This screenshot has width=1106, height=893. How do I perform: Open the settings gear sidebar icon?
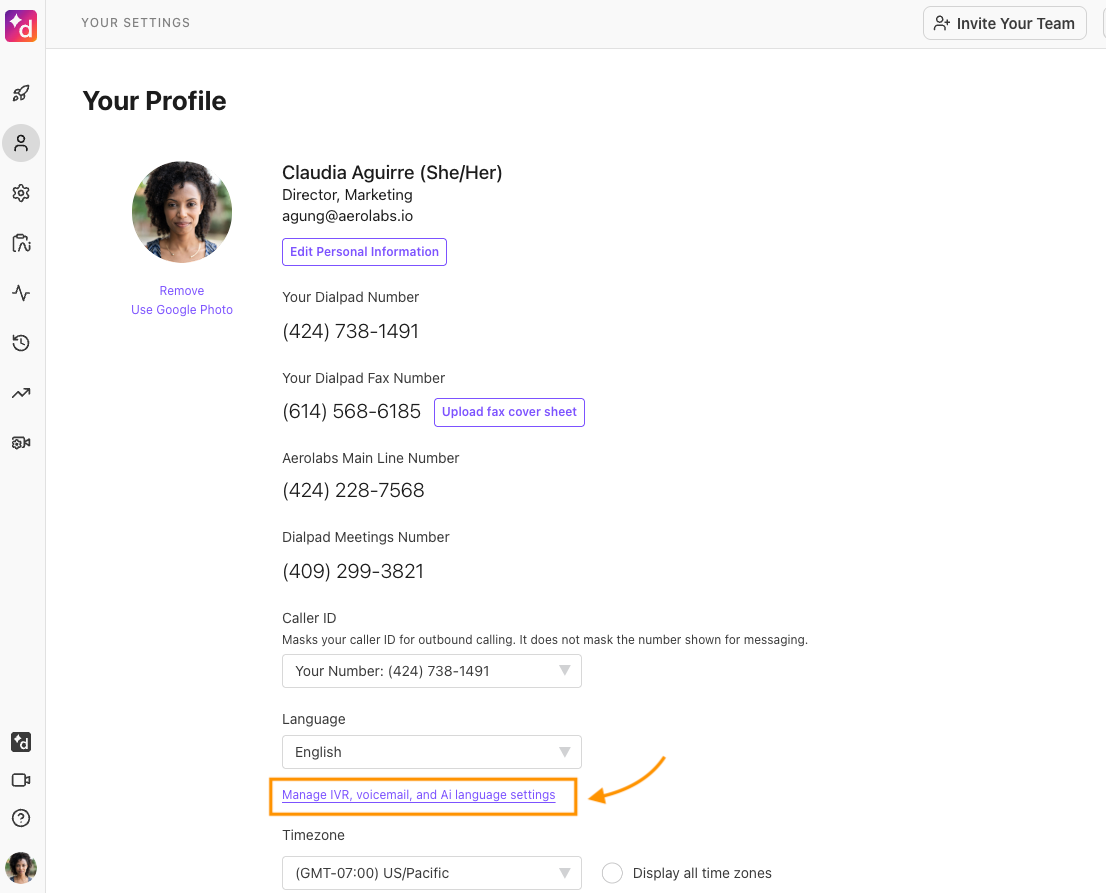pos(21,193)
